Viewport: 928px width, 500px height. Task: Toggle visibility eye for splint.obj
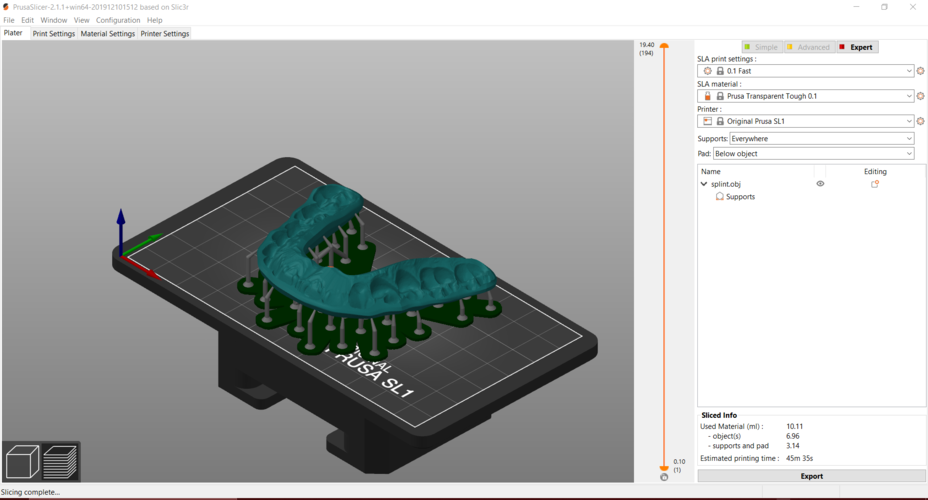pos(820,184)
